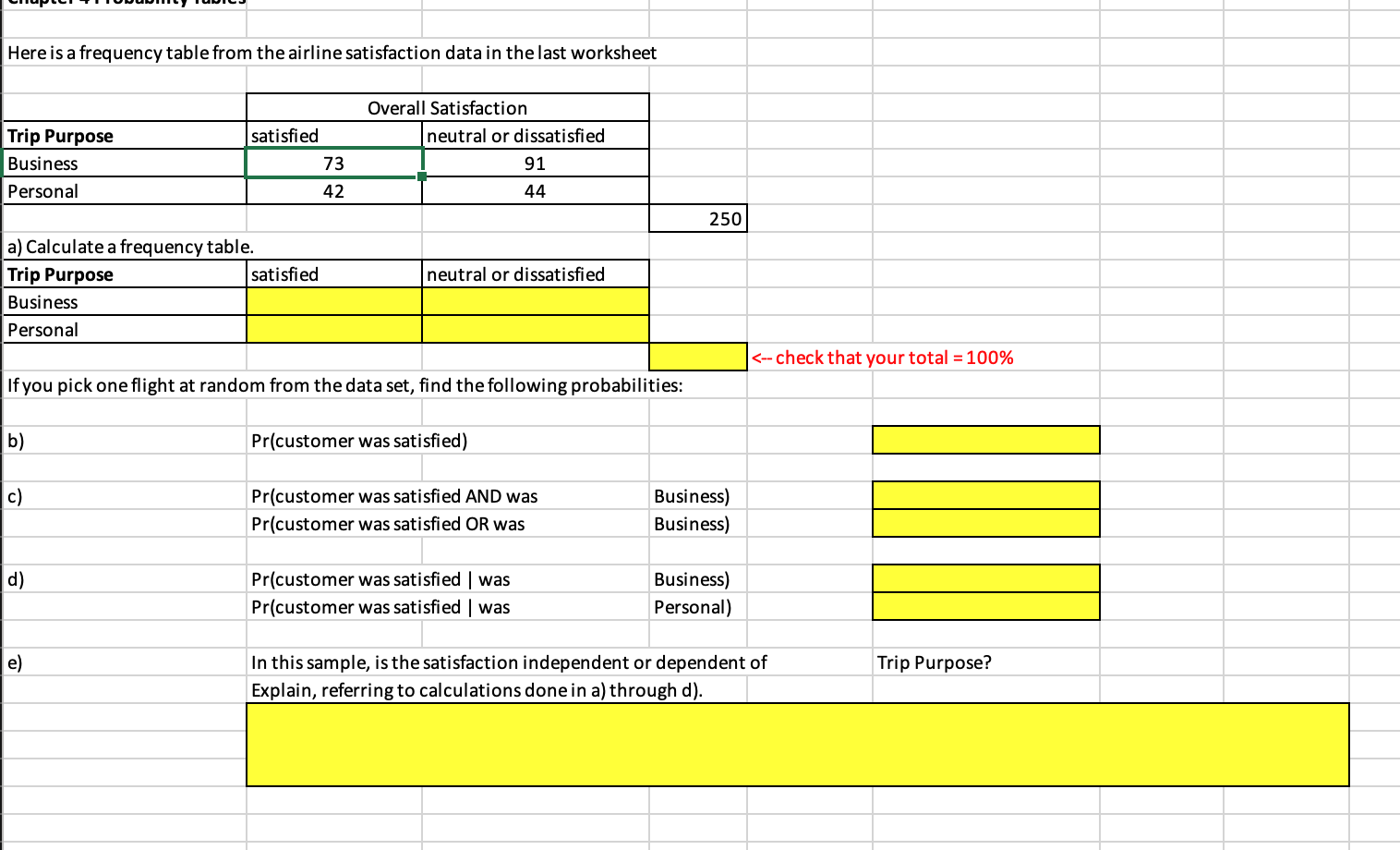Click the cell showing 91 Business dissatisfied count
This screenshot has height=850, width=1400.
pos(534,163)
